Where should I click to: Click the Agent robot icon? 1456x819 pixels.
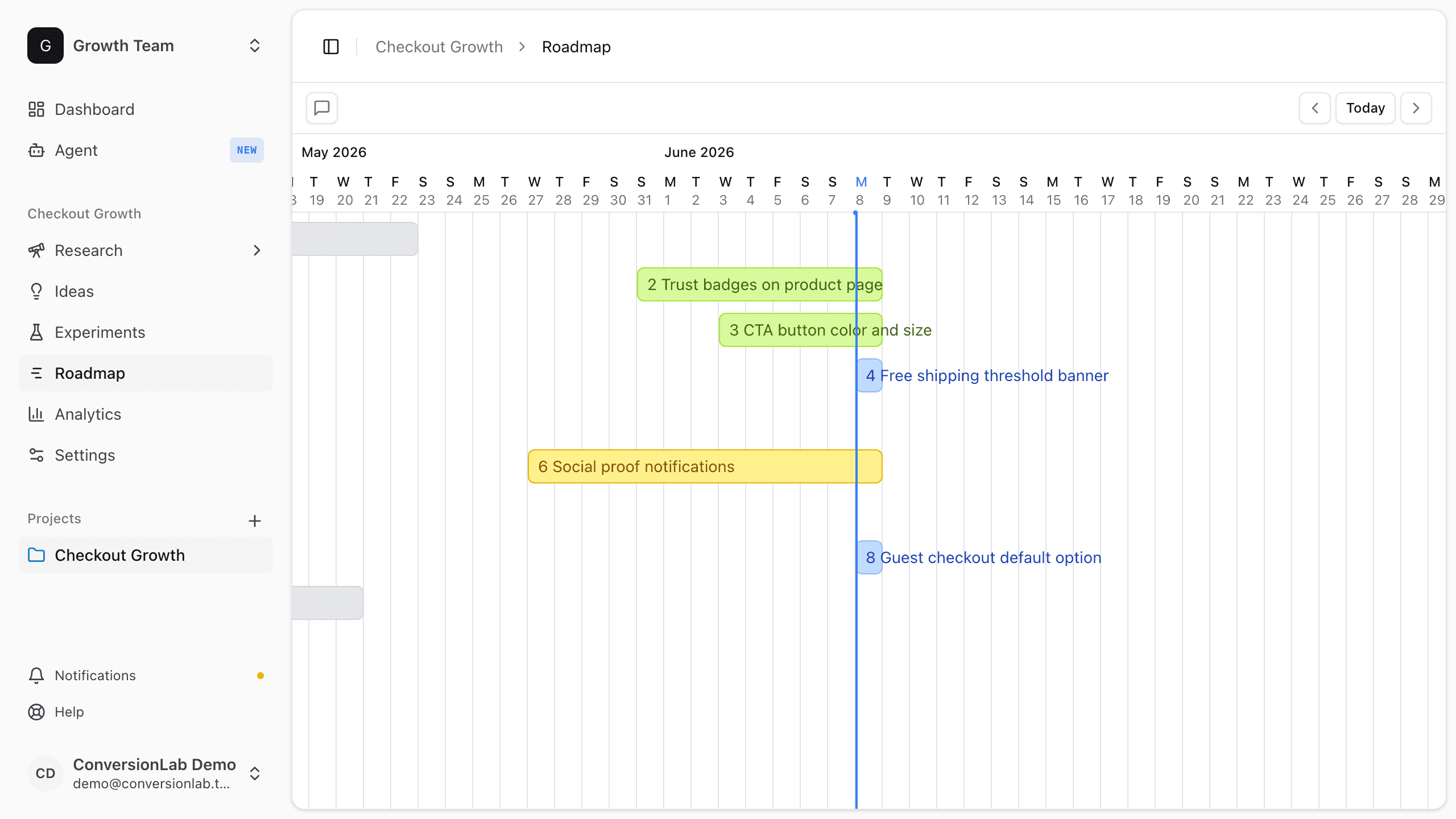pyautogui.click(x=36, y=150)
